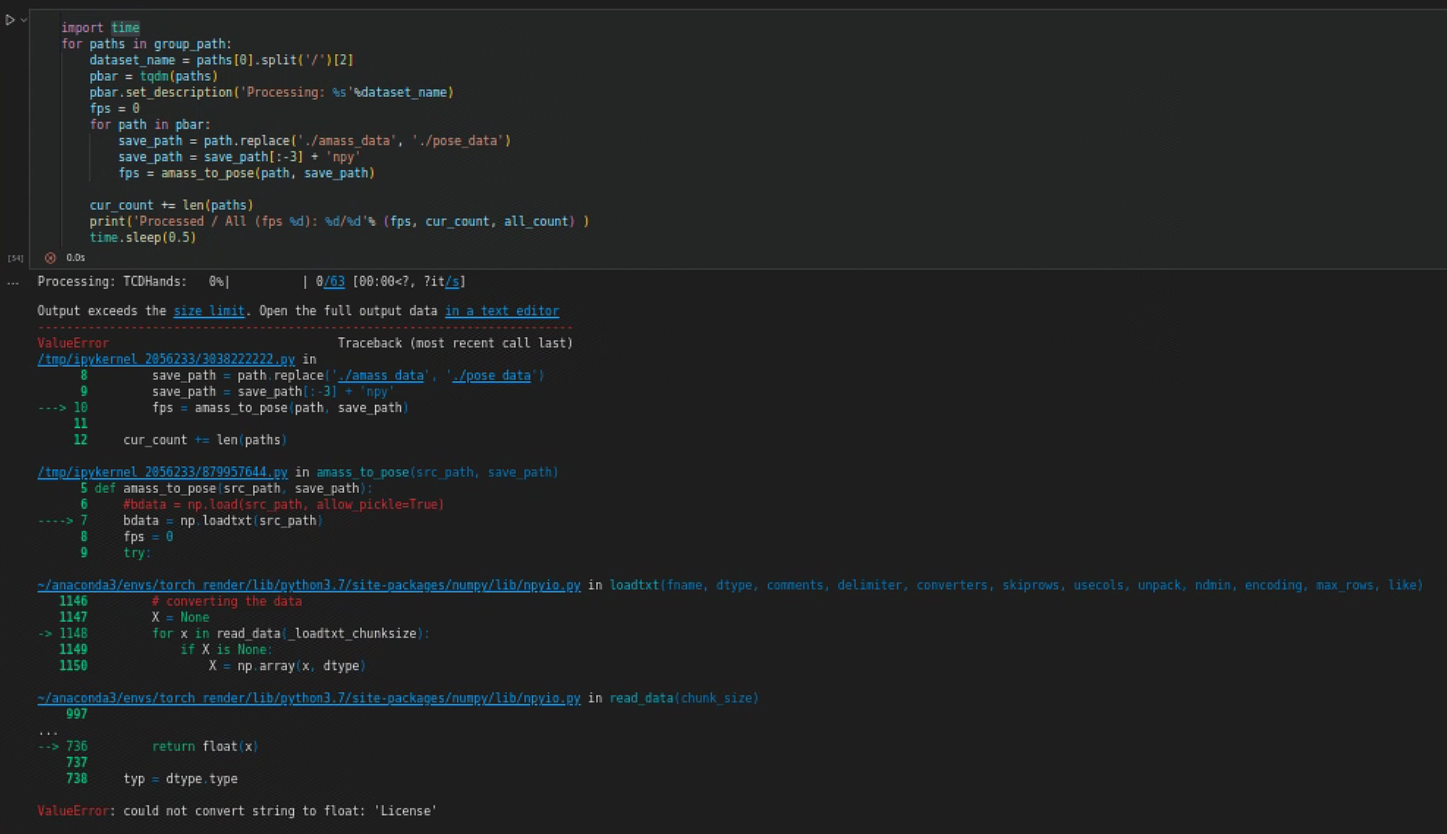
Task: Click the cell execution count [54]
Action: [16, 257]
